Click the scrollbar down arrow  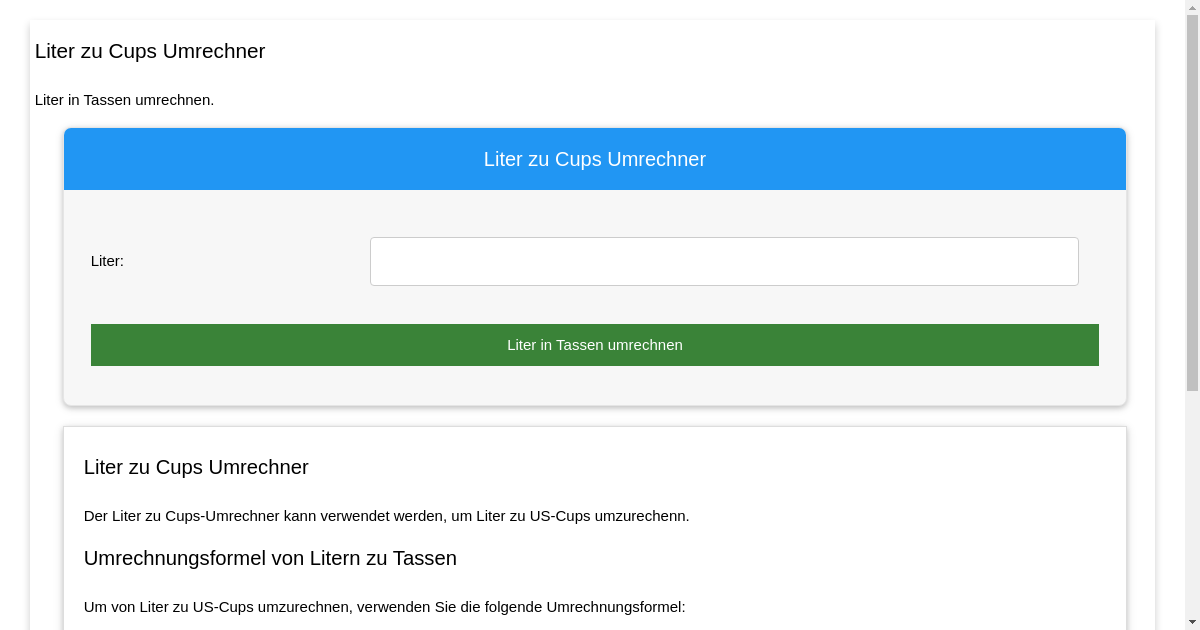tap(1192, 622)
